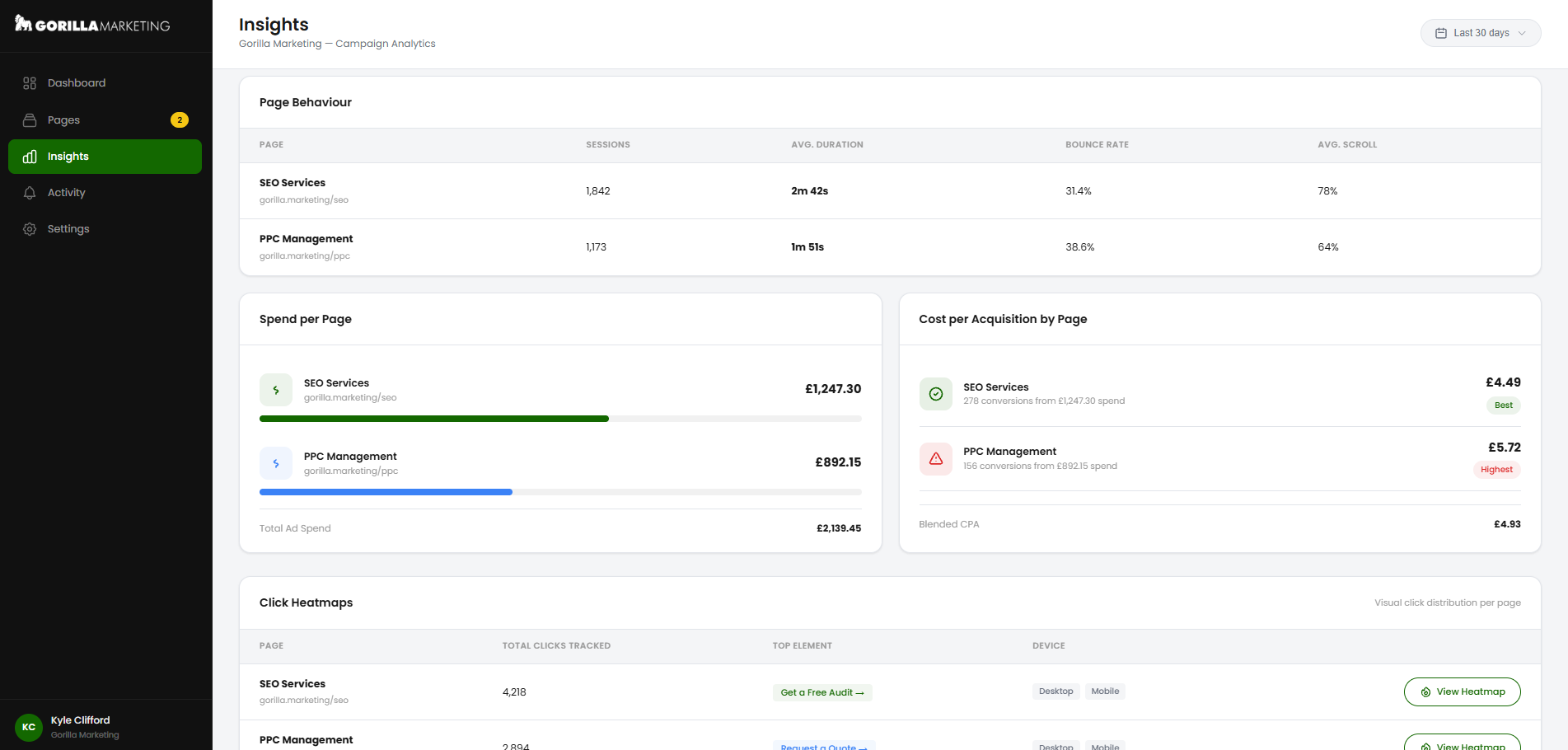Viewport: 1568px width, 750px height.
Task: Click PPC Management in Page Behaviour table
Action: pos(306,239)
